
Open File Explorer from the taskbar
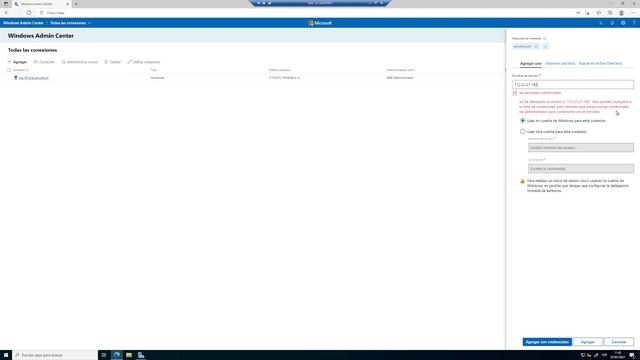(129, 355)
